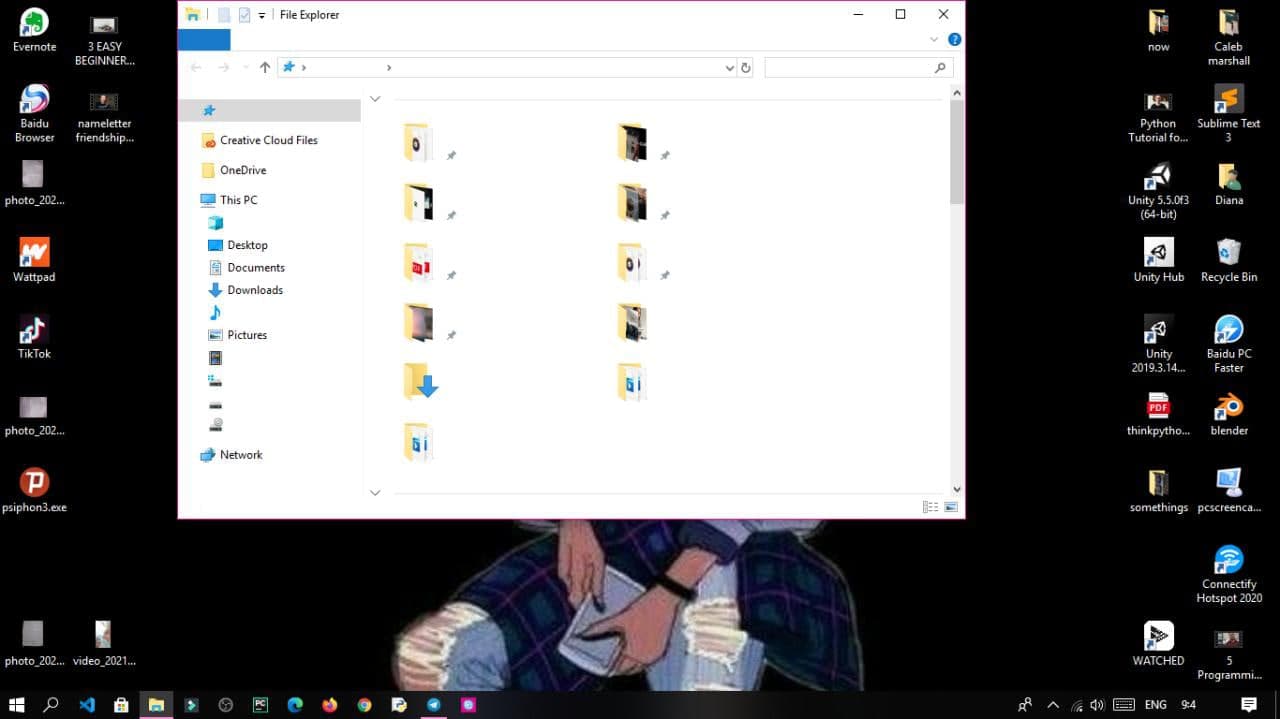Viewport: 1280px width, 719px height.
Task: Click the Explorer scrollbar down arrow
Action: pos(957,489)
